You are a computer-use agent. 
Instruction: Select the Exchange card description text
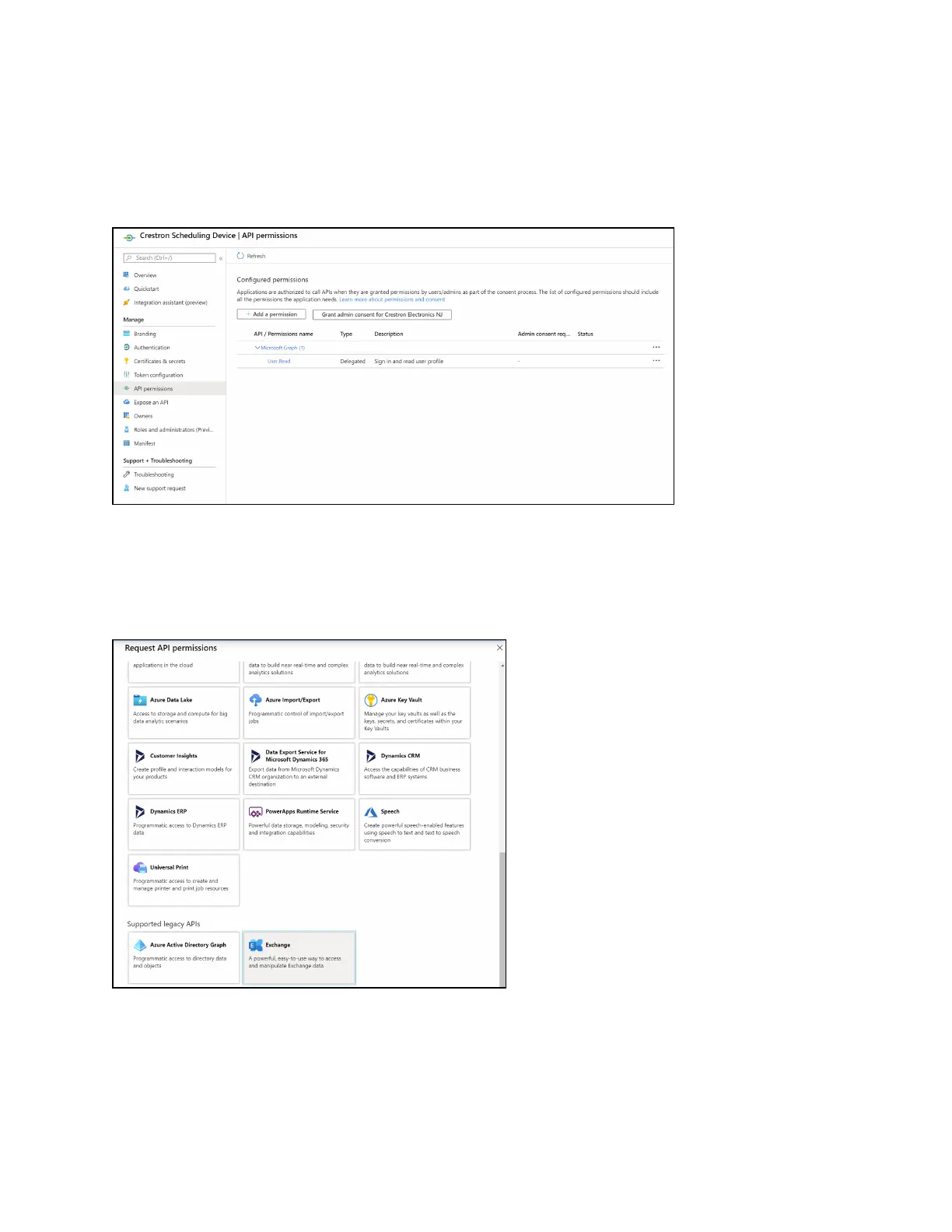pyautogui.click(x=295, y=962)
